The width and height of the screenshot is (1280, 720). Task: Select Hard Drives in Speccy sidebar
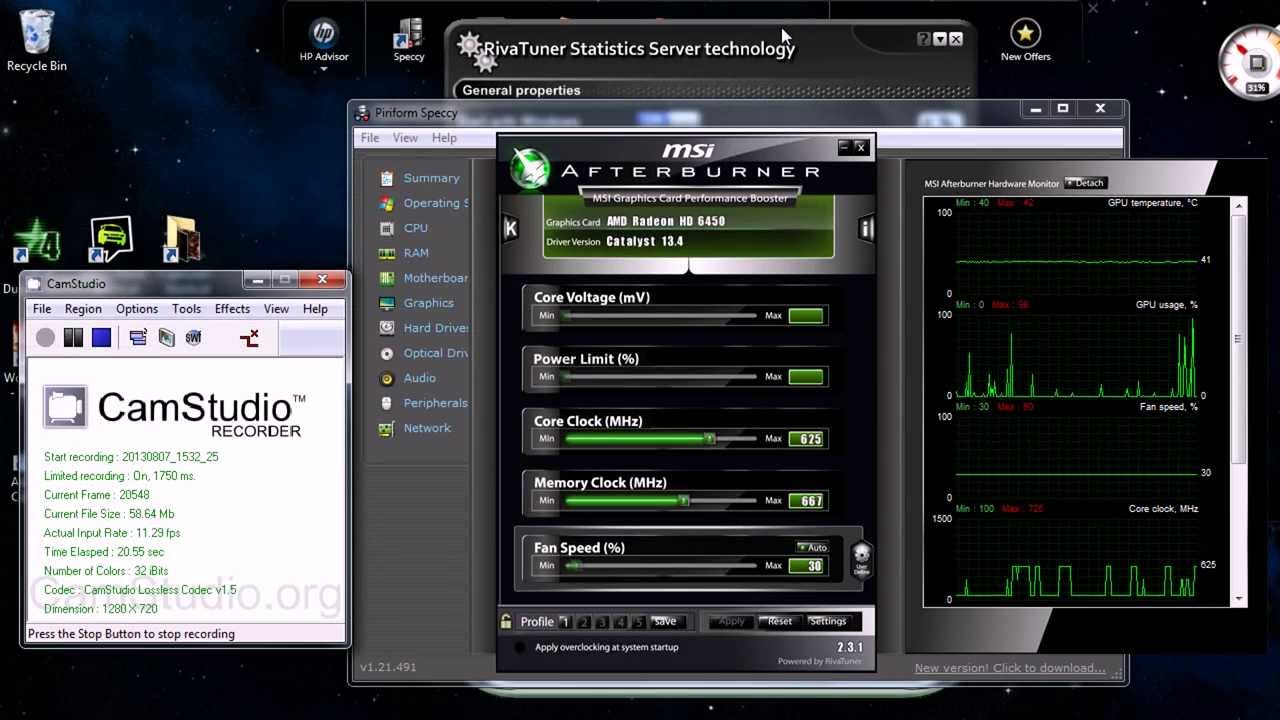423,328
